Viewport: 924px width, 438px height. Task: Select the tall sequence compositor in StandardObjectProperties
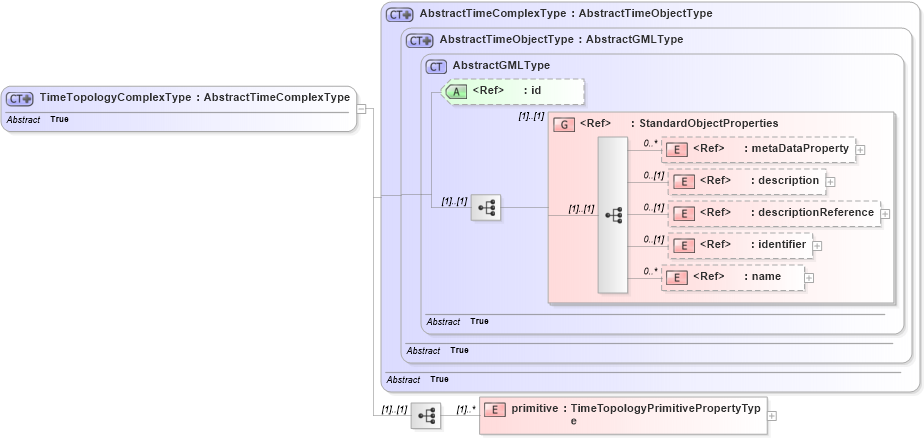613,215
